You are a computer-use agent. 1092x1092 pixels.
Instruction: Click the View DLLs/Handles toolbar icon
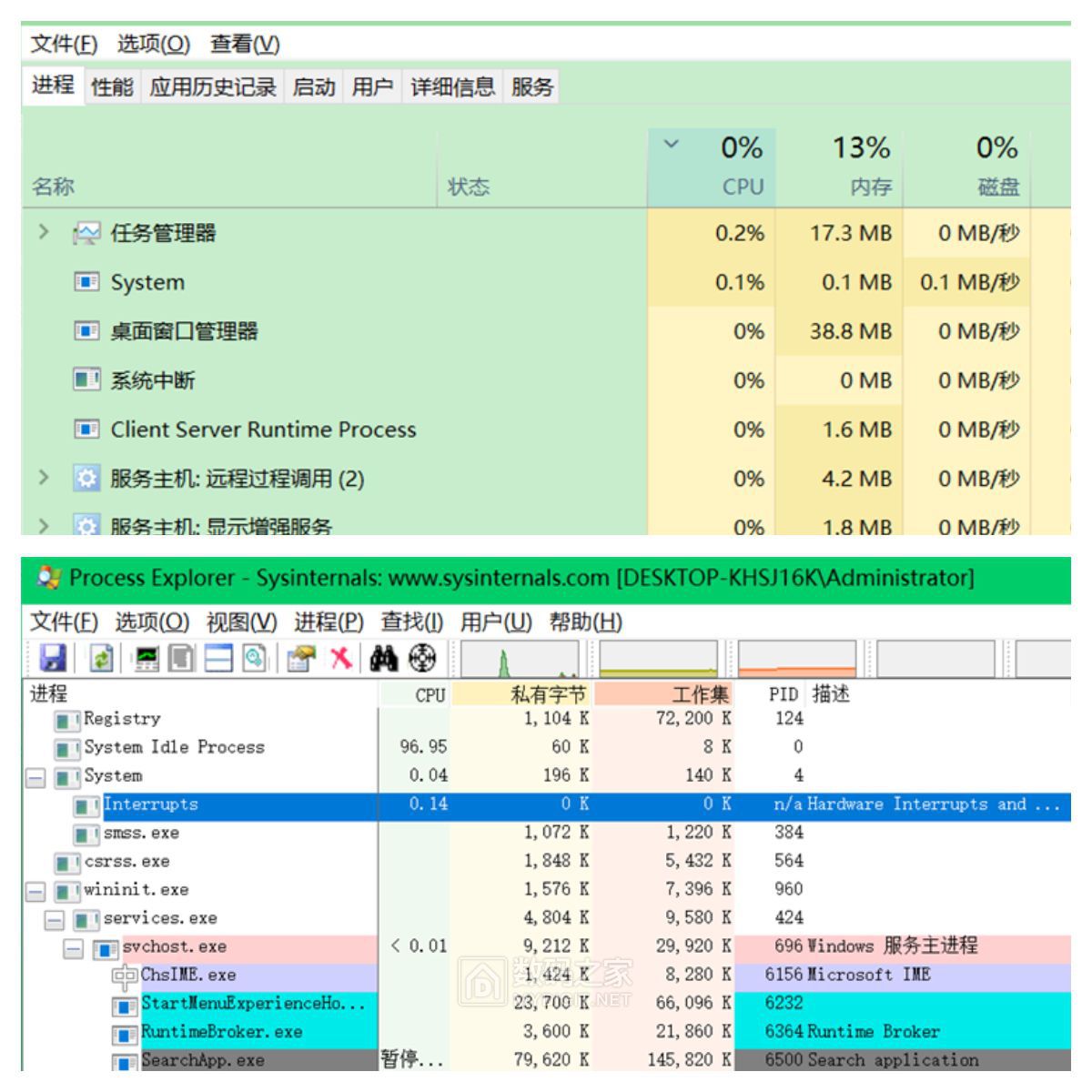point(254,658)
